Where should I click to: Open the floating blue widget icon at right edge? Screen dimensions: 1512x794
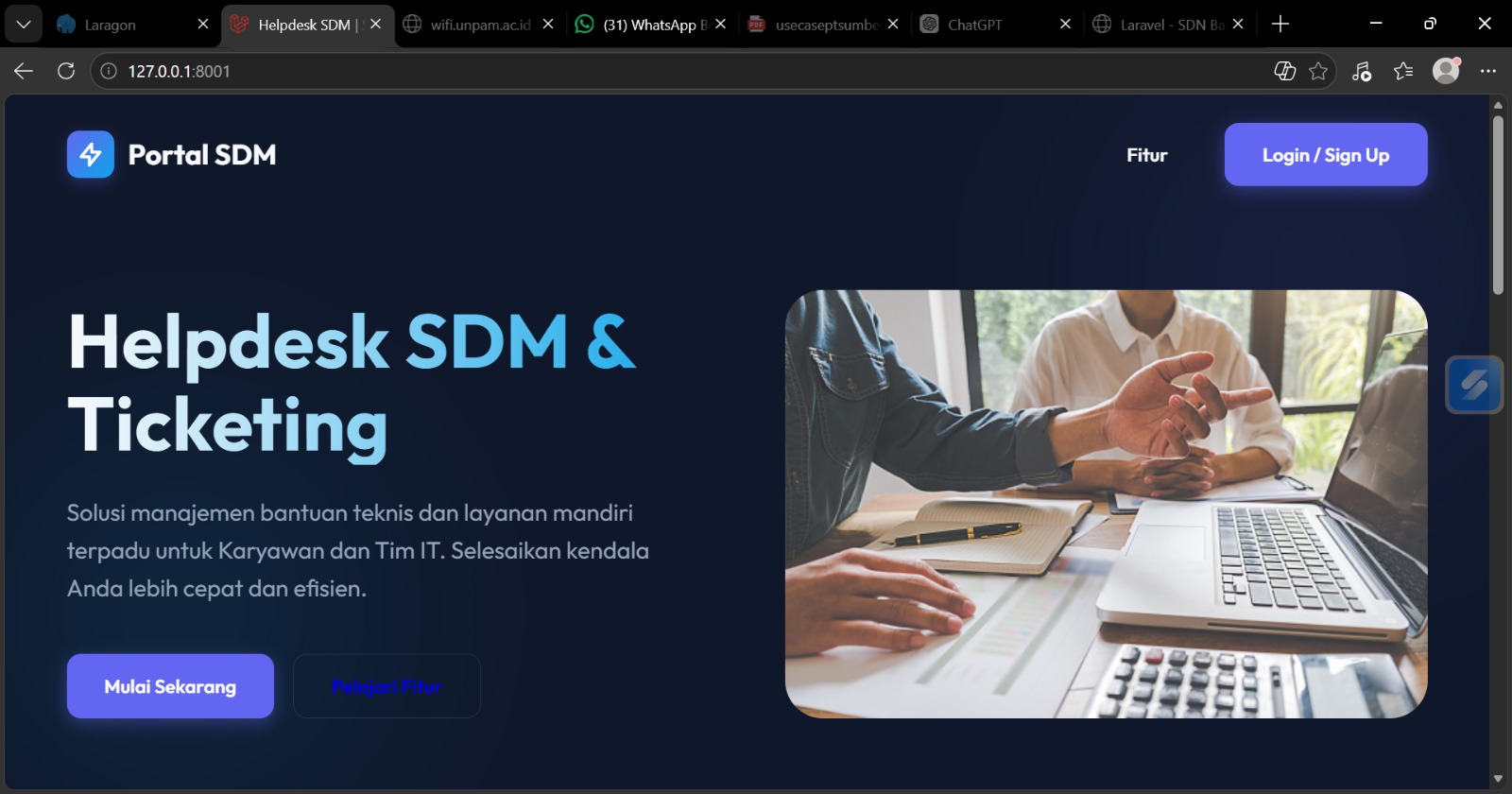click(1474, 385)
